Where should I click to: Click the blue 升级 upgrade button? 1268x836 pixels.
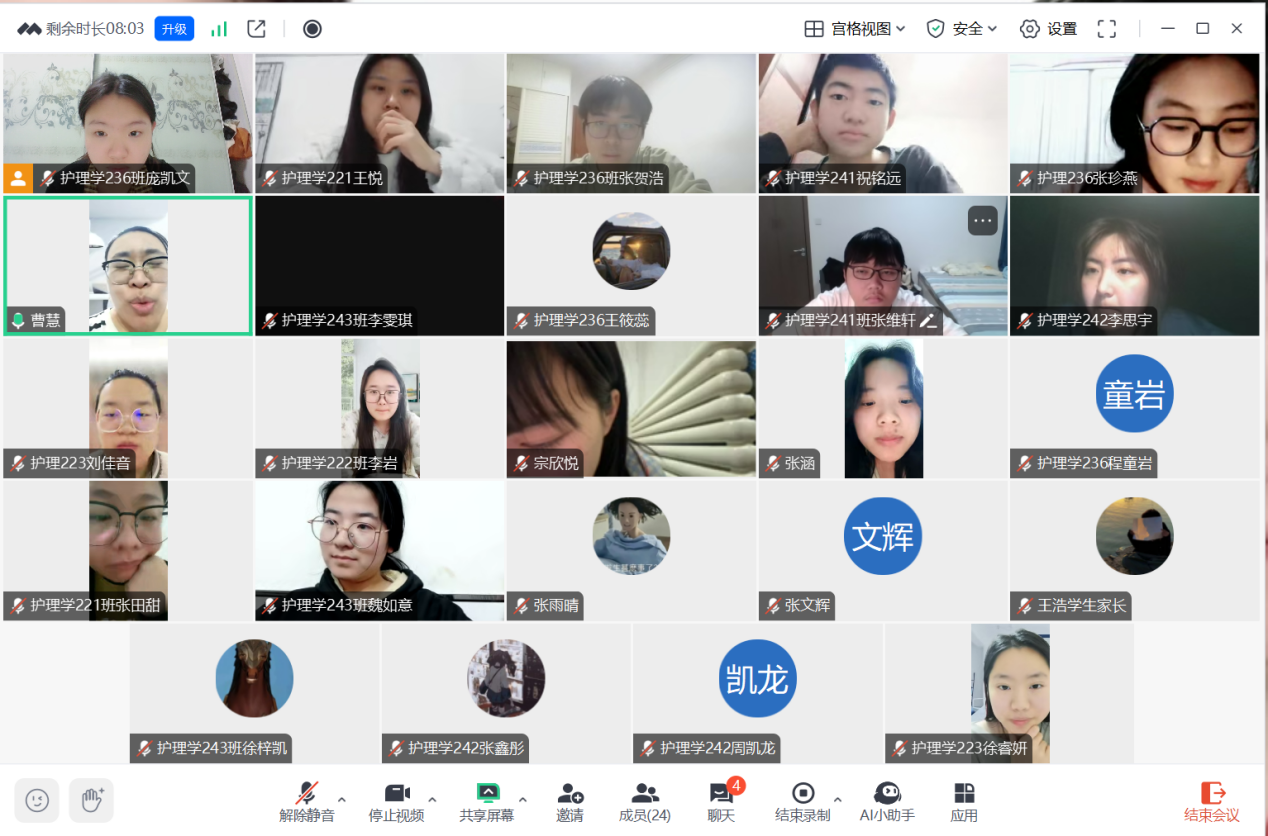tap(174, 29)
